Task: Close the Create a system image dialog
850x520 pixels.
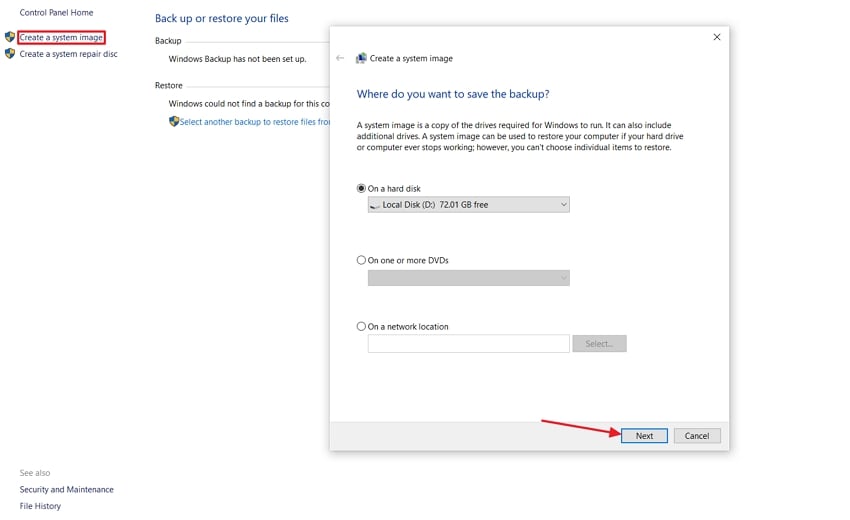Action: tap(717, 37)
